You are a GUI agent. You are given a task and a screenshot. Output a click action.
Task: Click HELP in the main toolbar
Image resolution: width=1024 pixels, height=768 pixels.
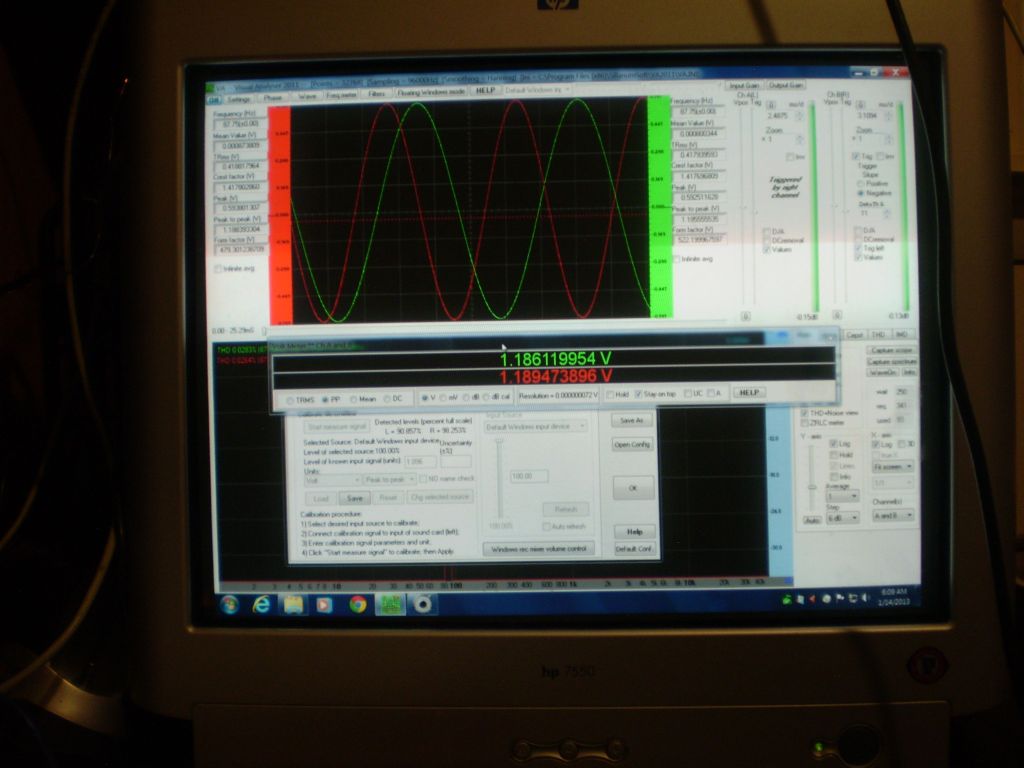click(485, 91)
